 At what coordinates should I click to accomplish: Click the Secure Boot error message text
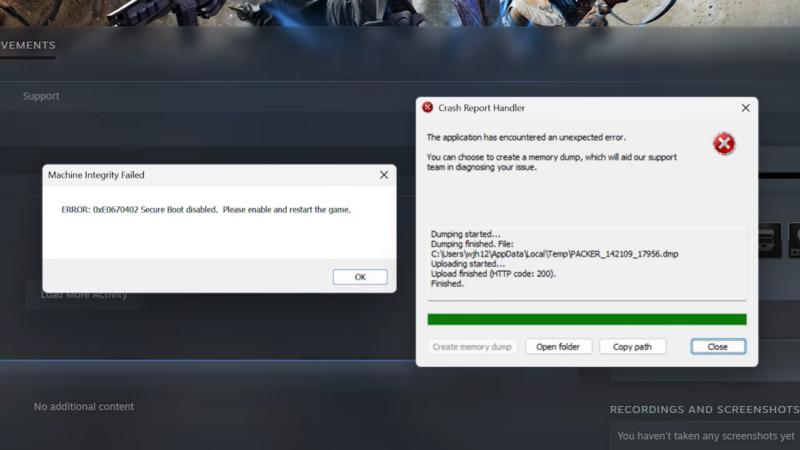click(206, 210)
